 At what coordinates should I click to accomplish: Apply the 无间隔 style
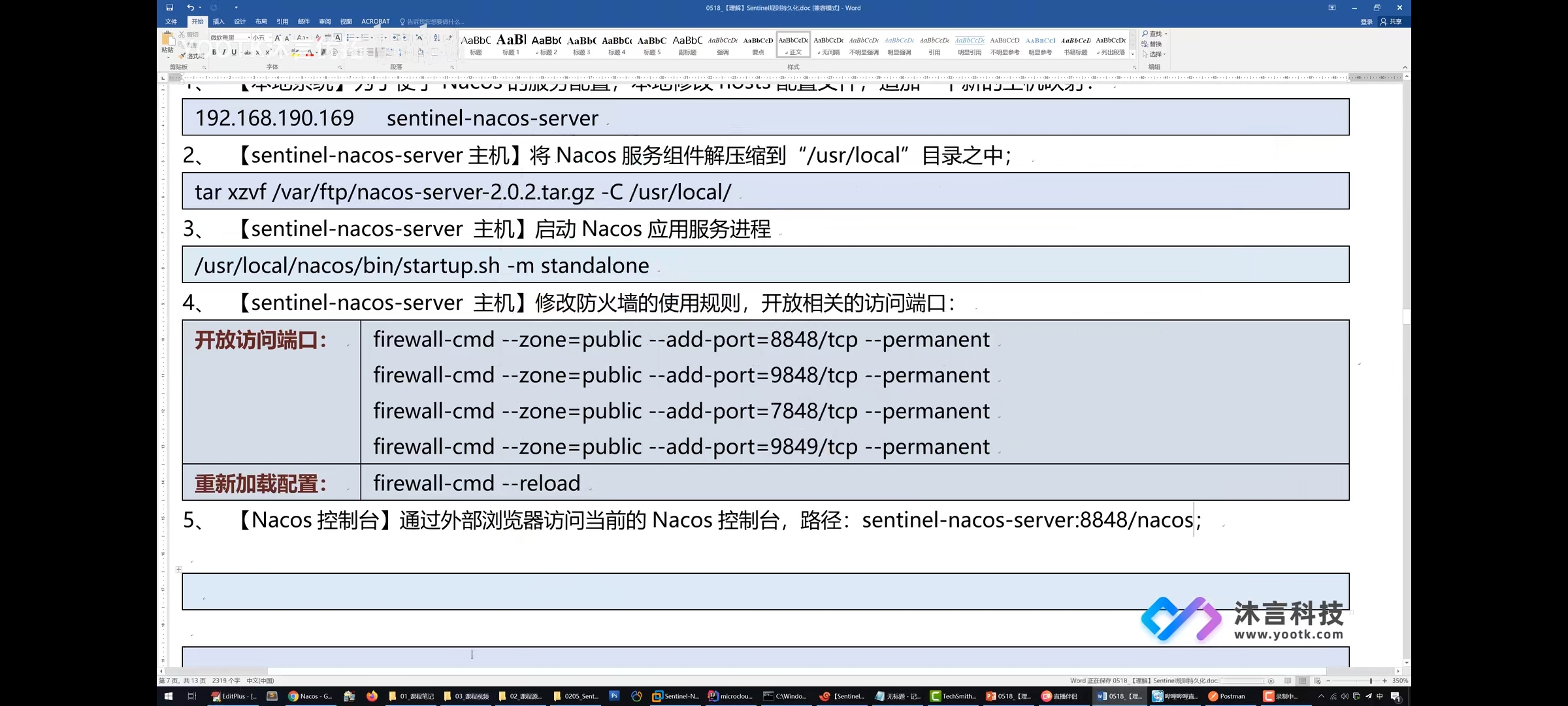coord(828,44)
